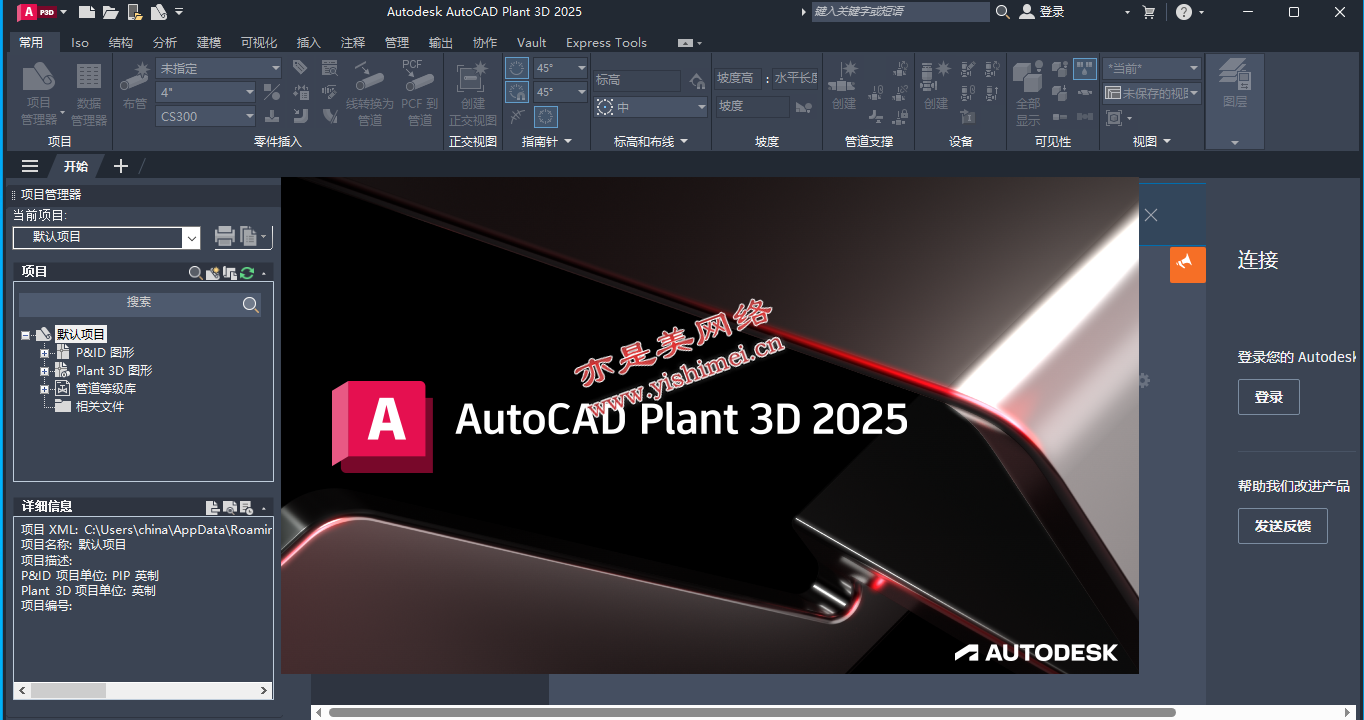Click the hamburger menu icon beside 开始 tab
1364x720 pixels.
(30, 166)
